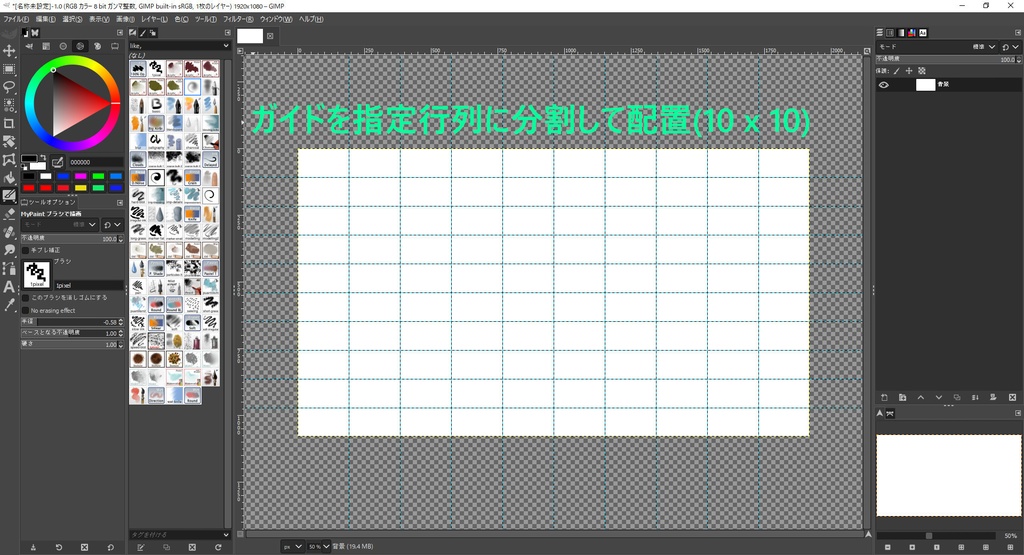1024x555 pixels.
Task: Open brush tag filter dropdown
Action: pyautogui.click(x=226, y=46)
